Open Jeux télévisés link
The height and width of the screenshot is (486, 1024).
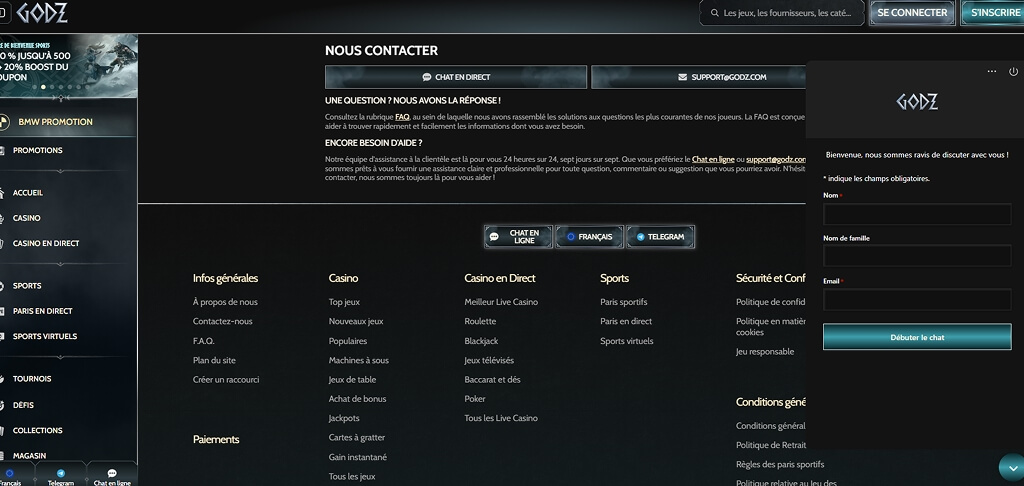(x=489, y=361)
